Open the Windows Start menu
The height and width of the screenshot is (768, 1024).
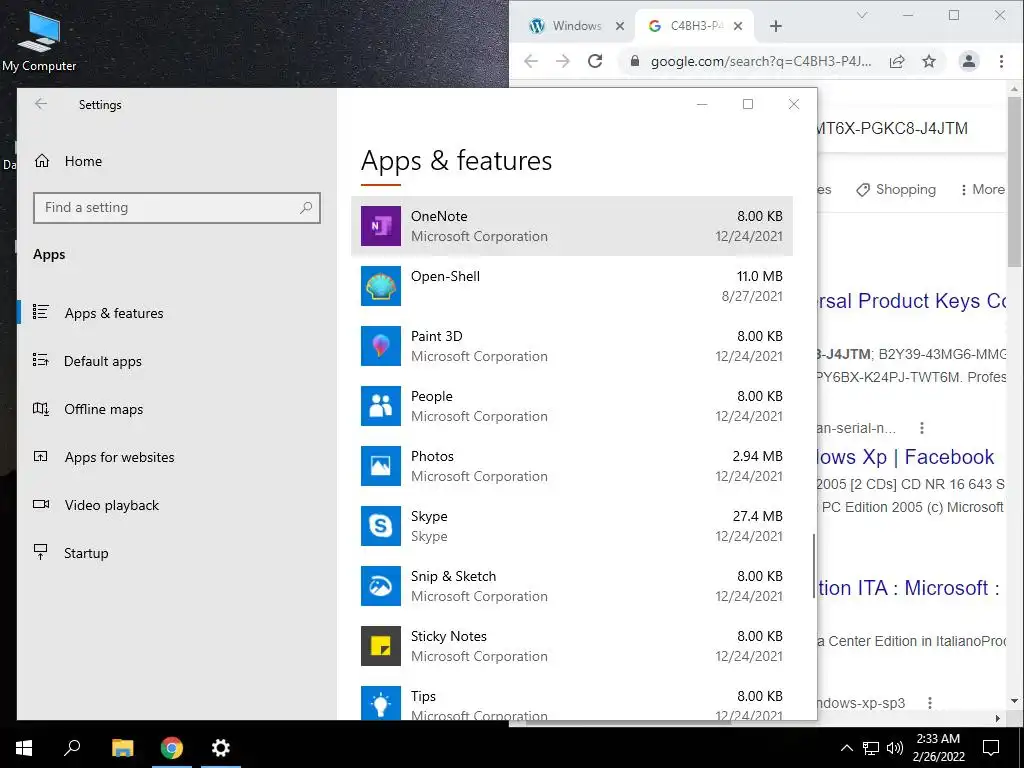coord(24,748)
